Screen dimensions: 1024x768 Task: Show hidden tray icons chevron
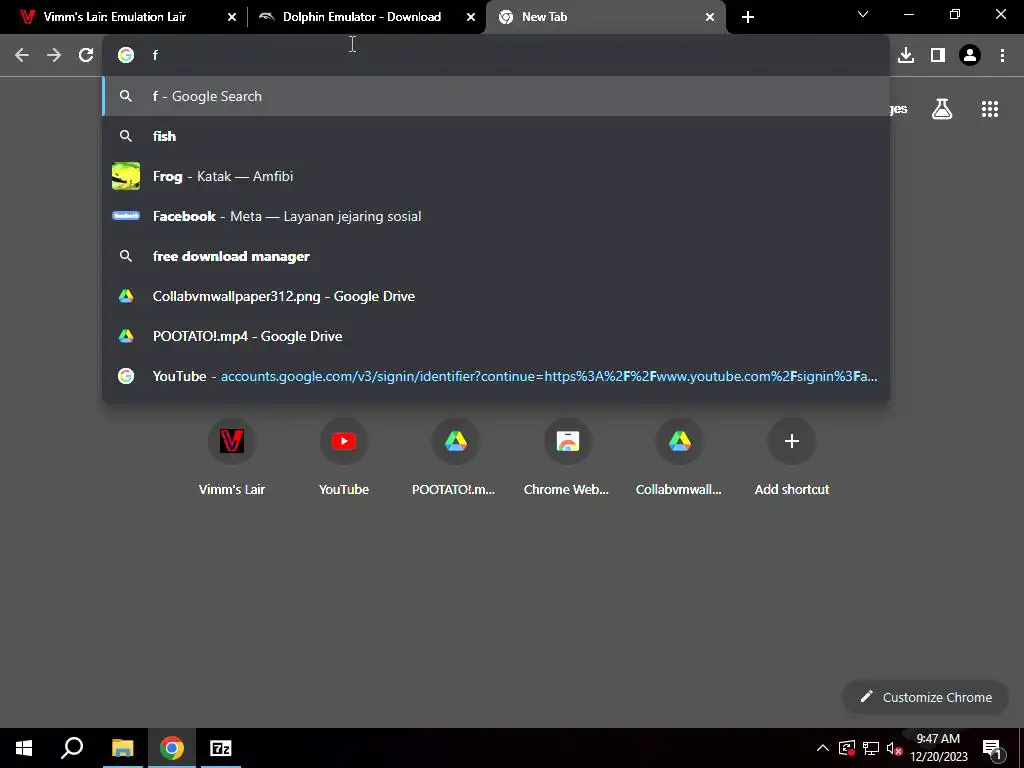[x=822, y=748]
